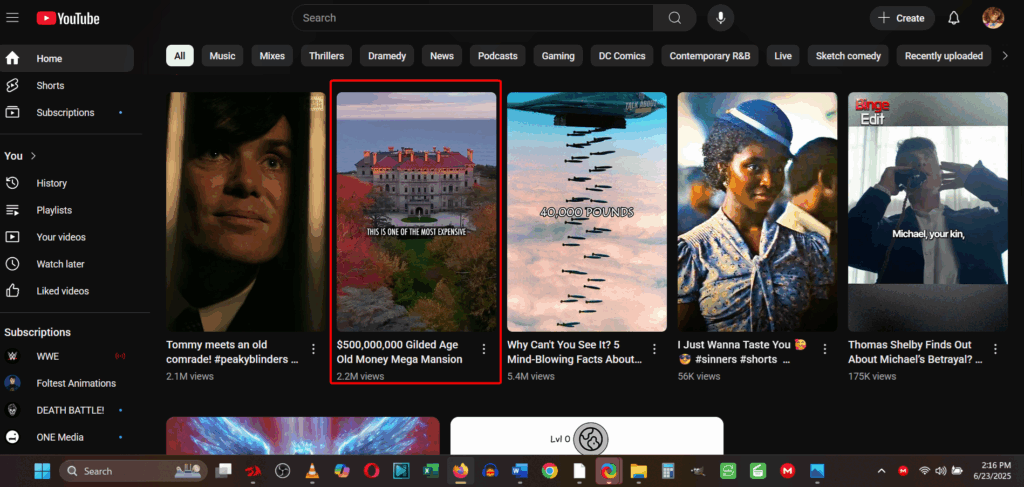Open options for I Just Wanna Taste You
The image size is (1024, 487).
pyautogui.click(x=825, y=349)
